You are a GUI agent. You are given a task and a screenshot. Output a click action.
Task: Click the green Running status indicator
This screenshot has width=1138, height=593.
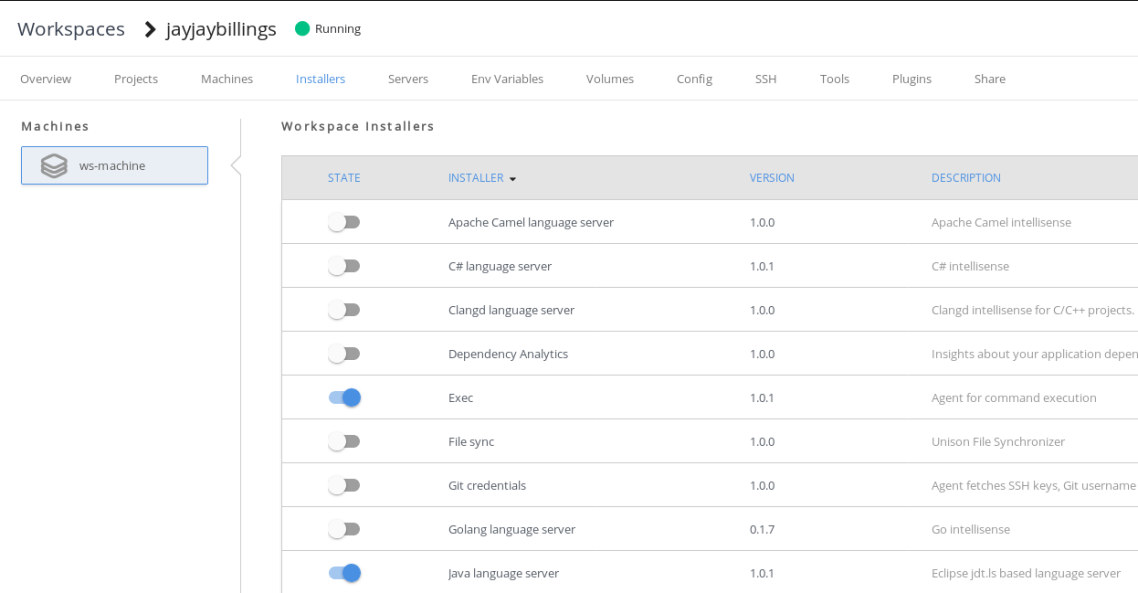pyautogui.click(x=302, y=29)
